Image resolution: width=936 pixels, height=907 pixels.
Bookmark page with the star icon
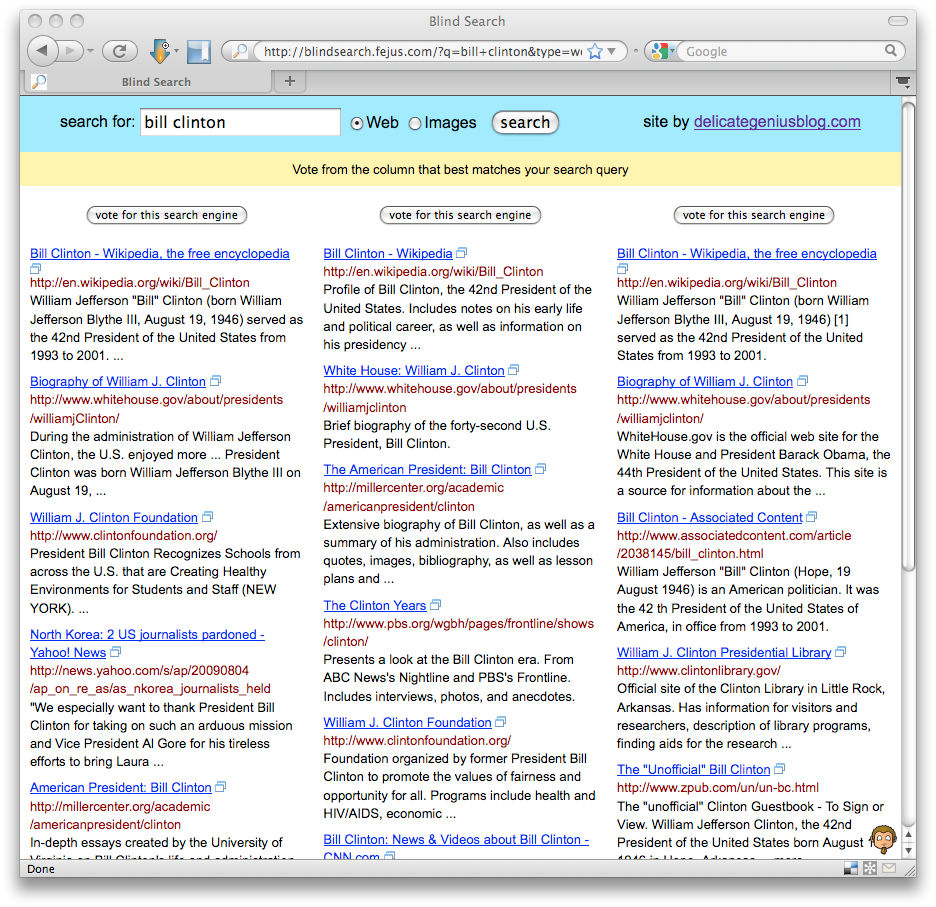coord(595,51)
